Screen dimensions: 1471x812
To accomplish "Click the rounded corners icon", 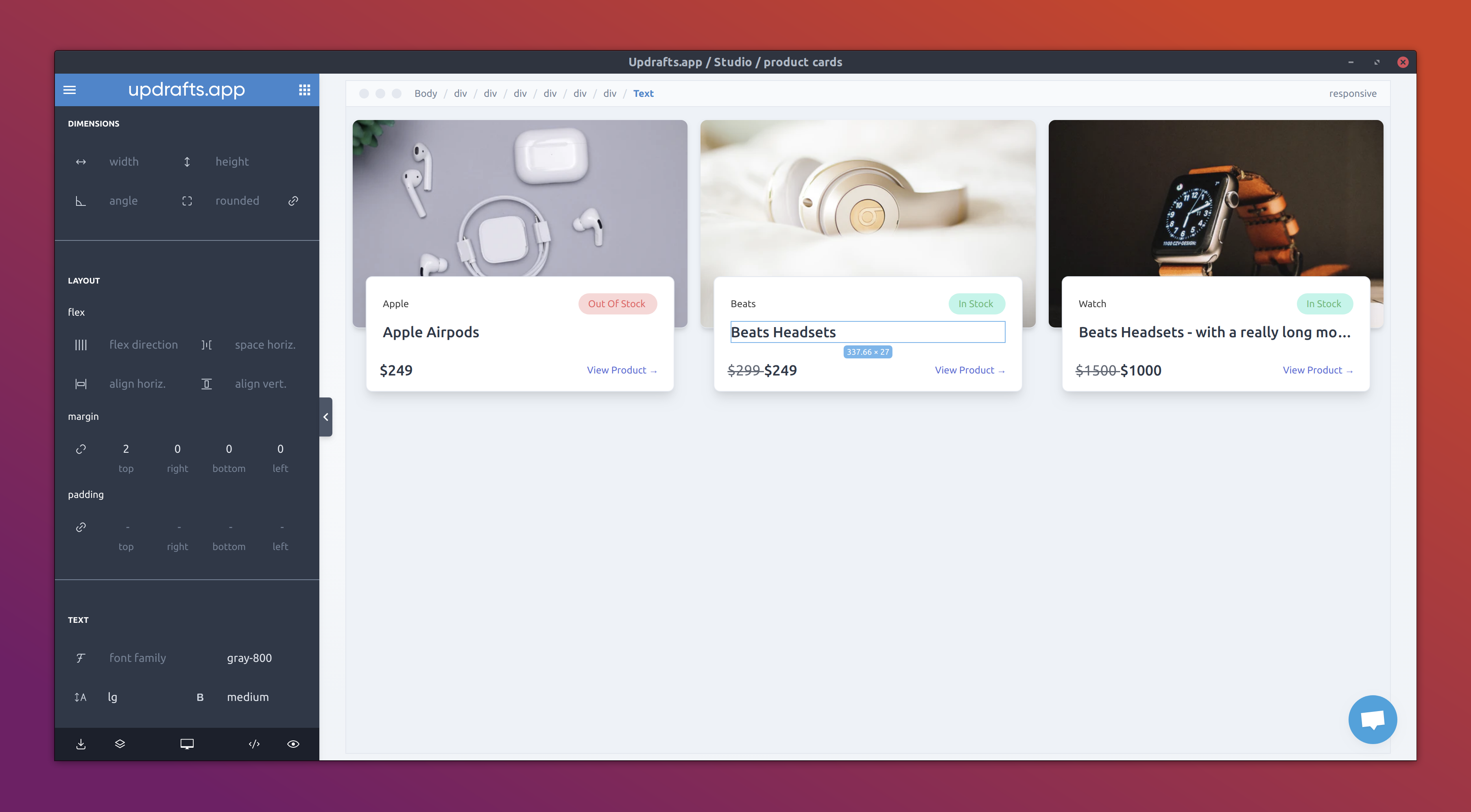I will tap(187, 201).
